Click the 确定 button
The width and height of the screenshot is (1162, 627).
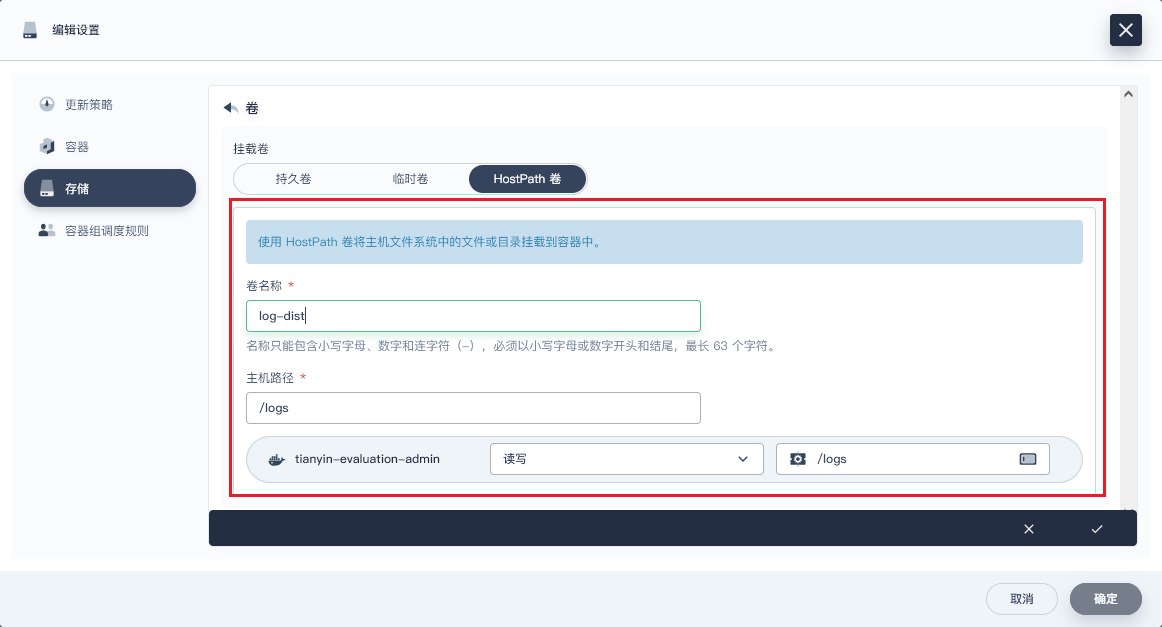(1105, 599)
